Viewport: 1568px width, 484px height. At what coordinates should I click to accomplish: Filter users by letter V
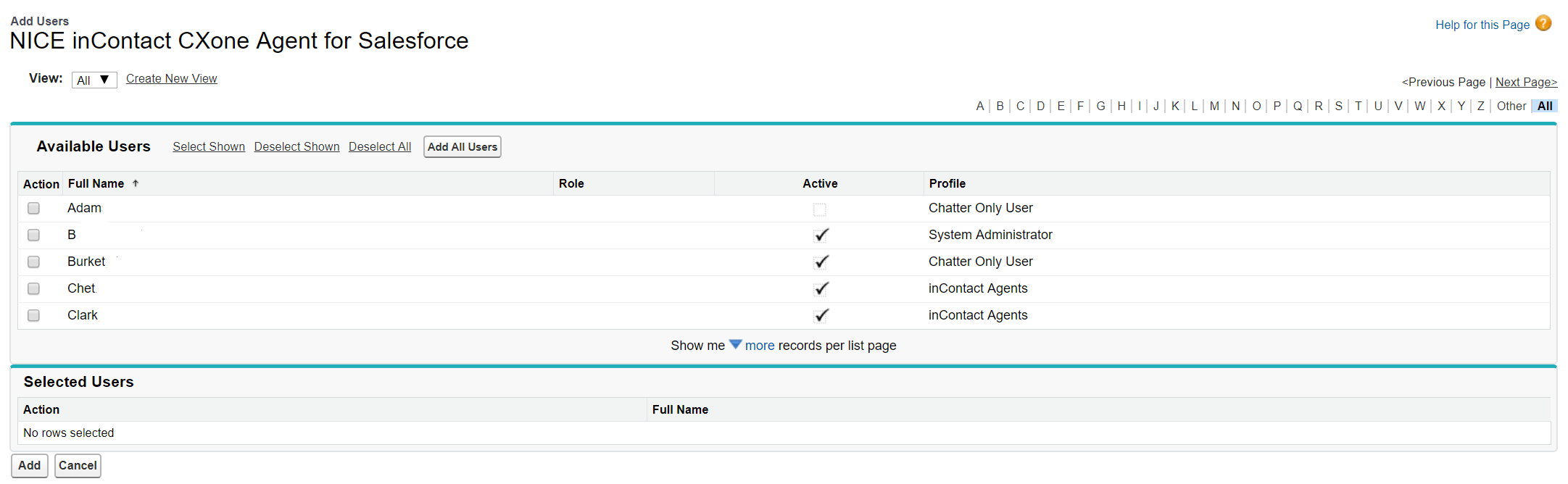pos(1399,106)
